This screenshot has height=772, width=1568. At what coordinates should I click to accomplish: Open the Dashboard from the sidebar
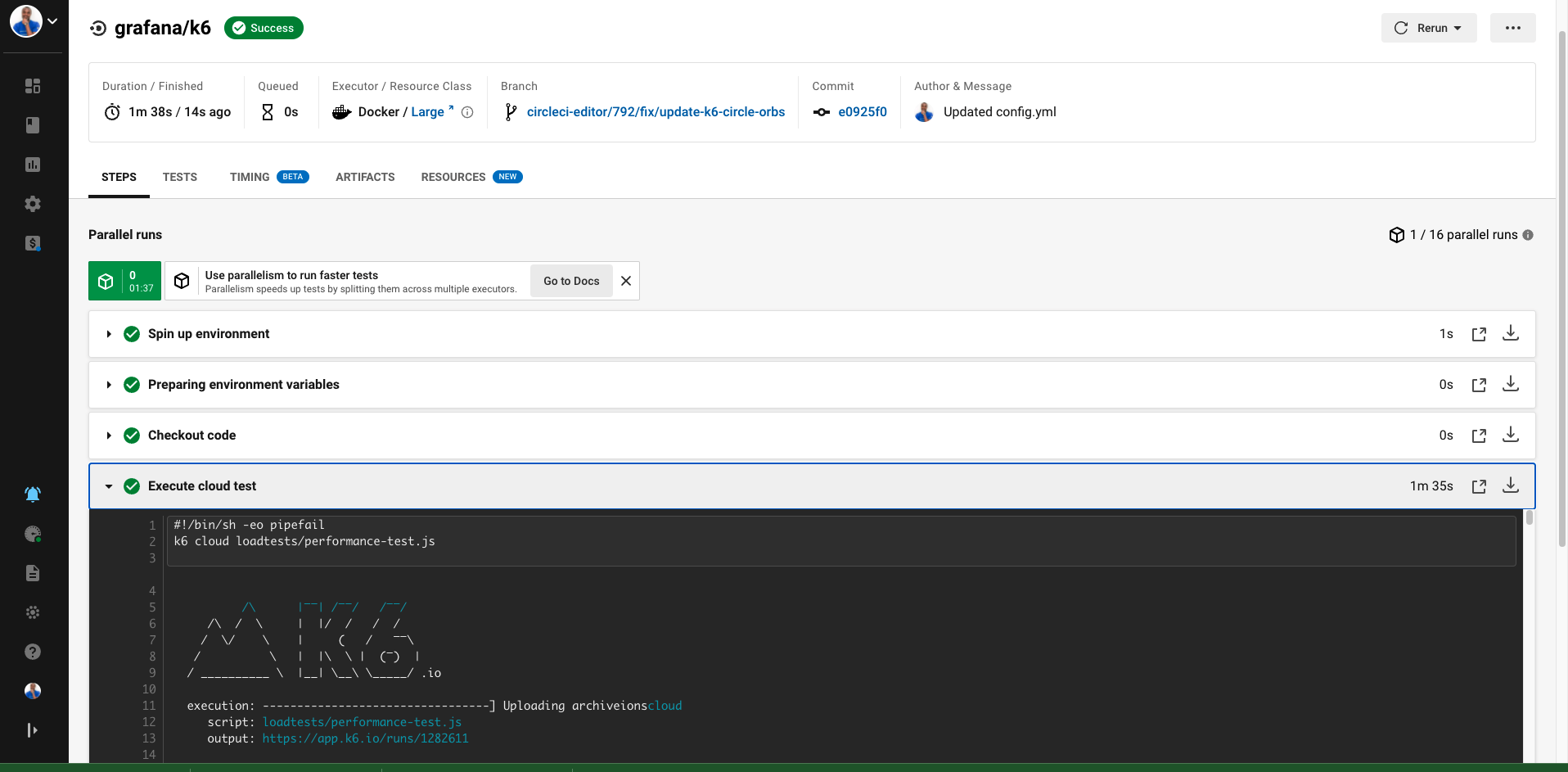coord(33,86)
